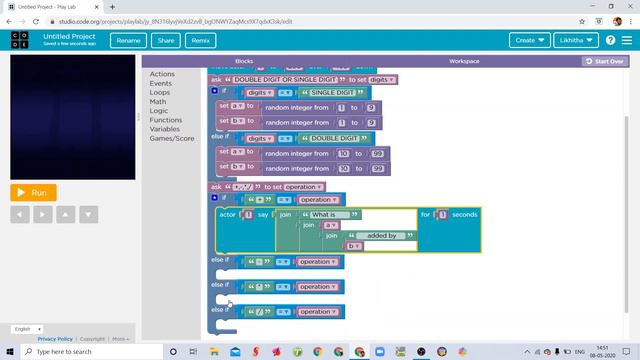Edit the DOUBLE DIGIT text in the else if condition
640x360 pixels.
point(334,139)
